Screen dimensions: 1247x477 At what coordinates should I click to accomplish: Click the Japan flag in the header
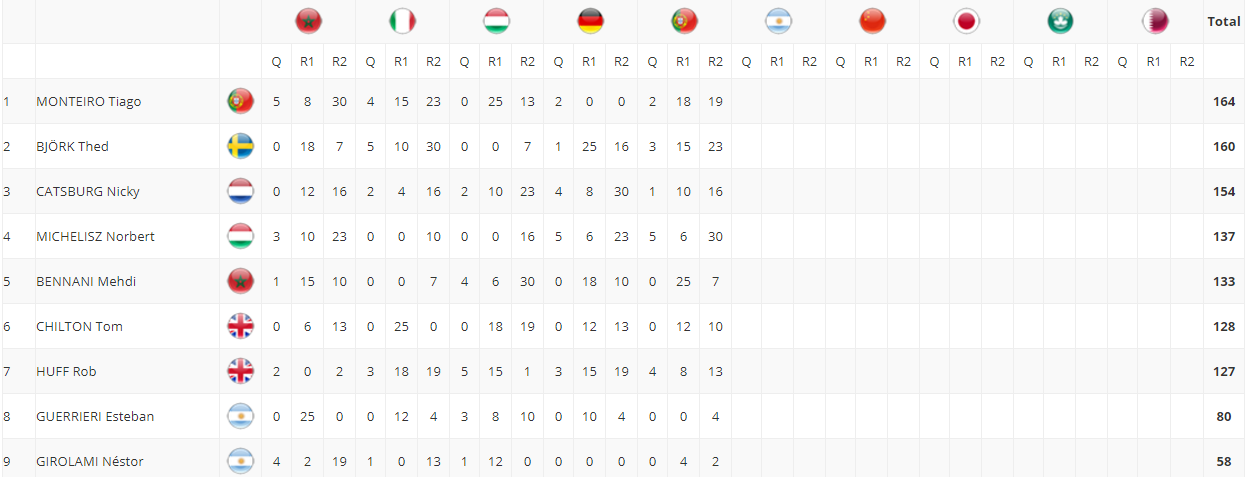[x=966, y=21]
